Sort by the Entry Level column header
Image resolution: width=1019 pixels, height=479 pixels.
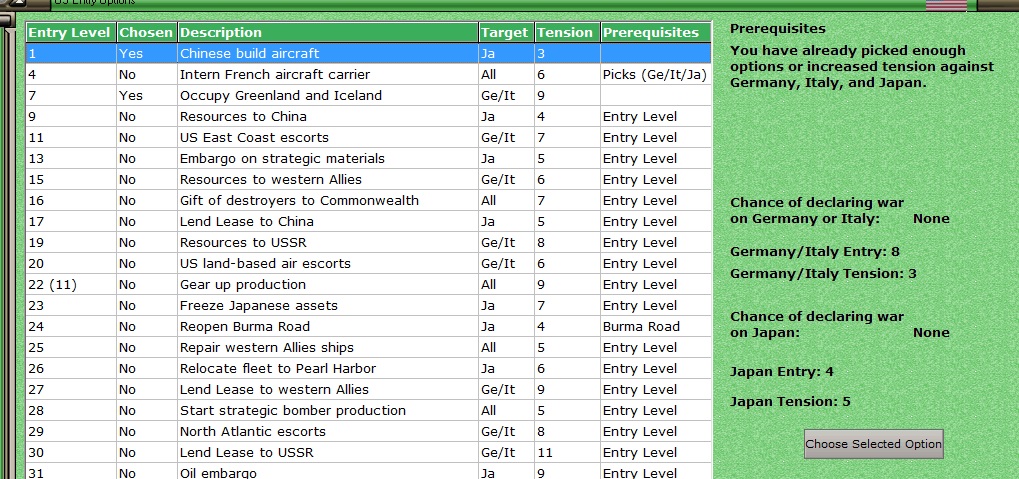(x=71, y=32)
